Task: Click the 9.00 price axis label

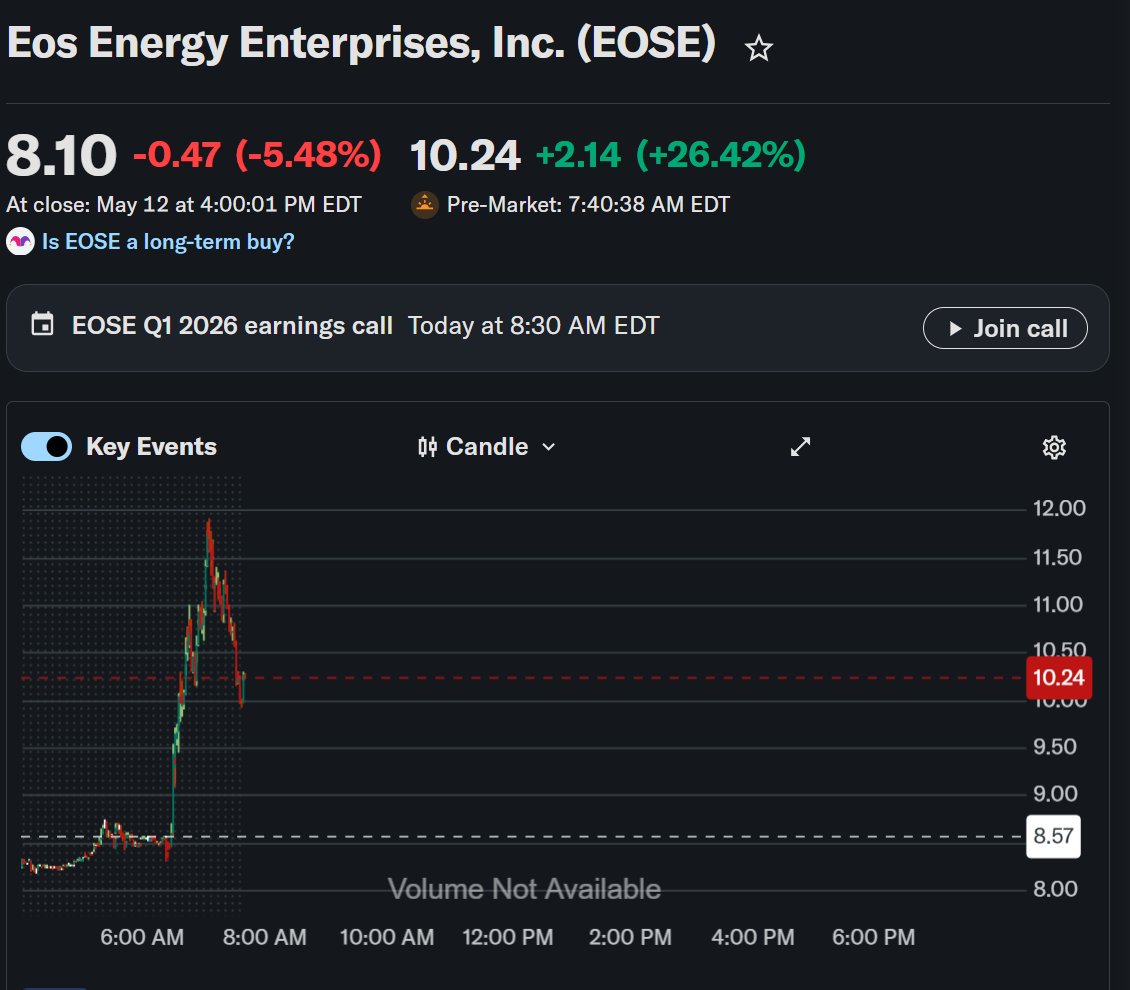Action: [1055, 794]
